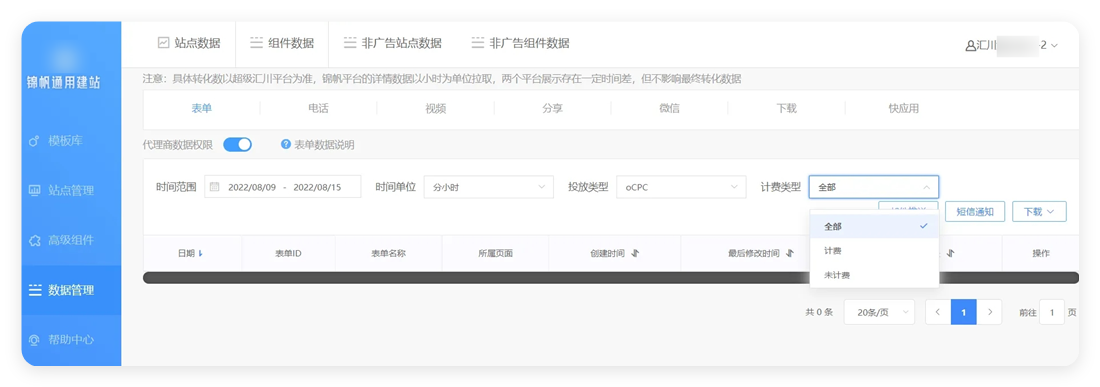Focus the 前往 page number field
The height and width of the screenshot is (387, 1100).
tap(1052, 312)
